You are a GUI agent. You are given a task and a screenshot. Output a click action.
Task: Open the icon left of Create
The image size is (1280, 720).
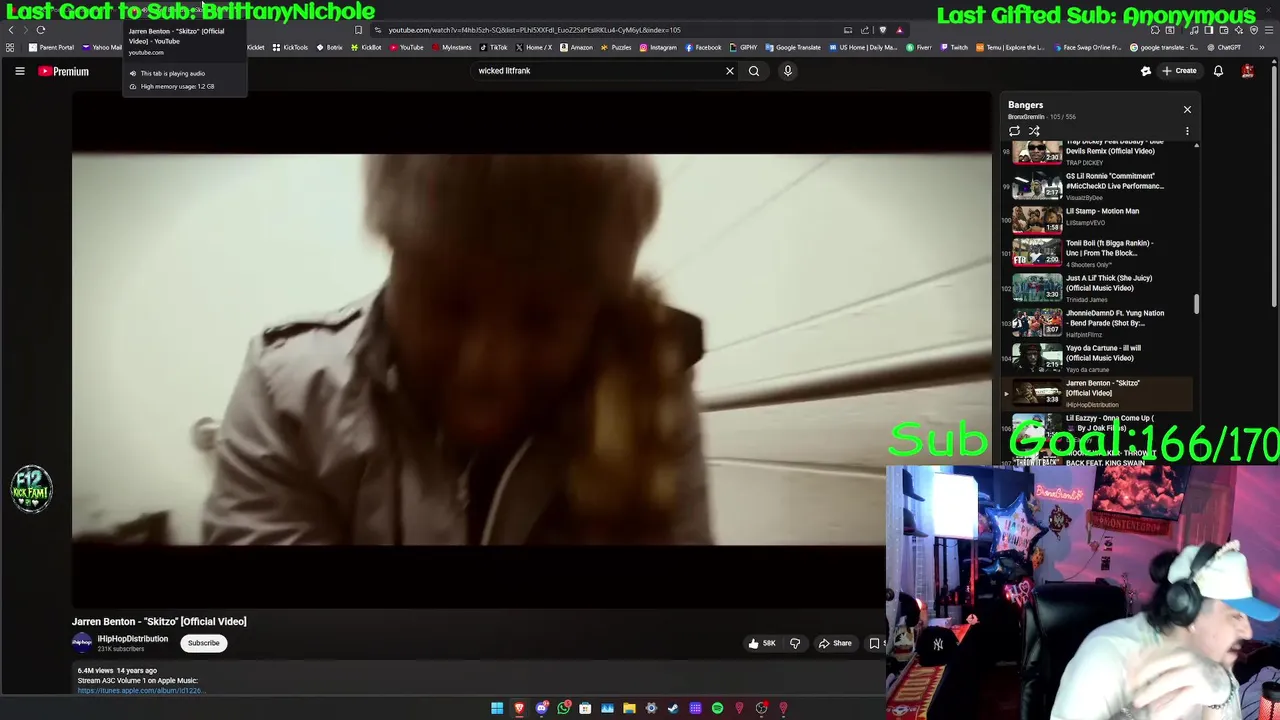click(x=1146, y=71)
